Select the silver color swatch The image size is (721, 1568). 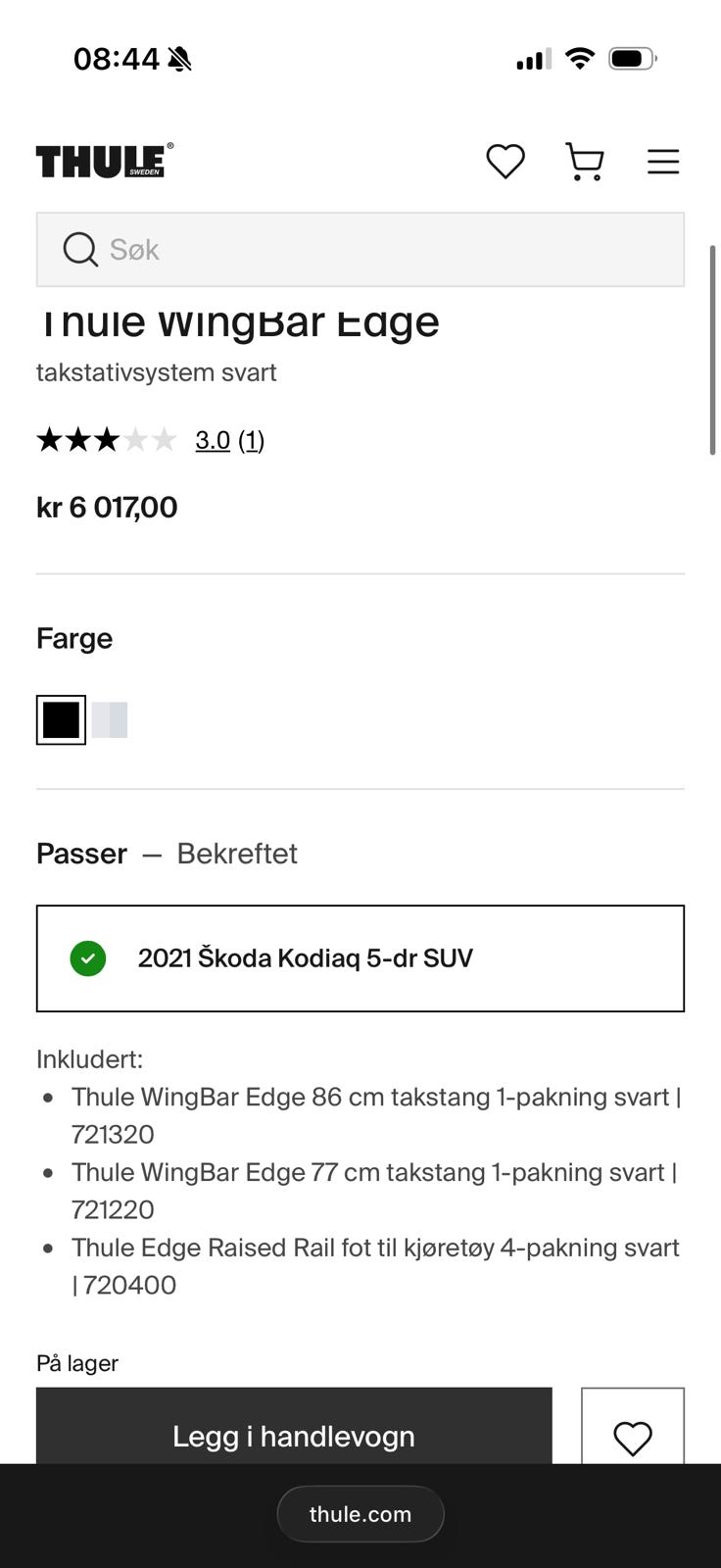[x=110, y=720]
